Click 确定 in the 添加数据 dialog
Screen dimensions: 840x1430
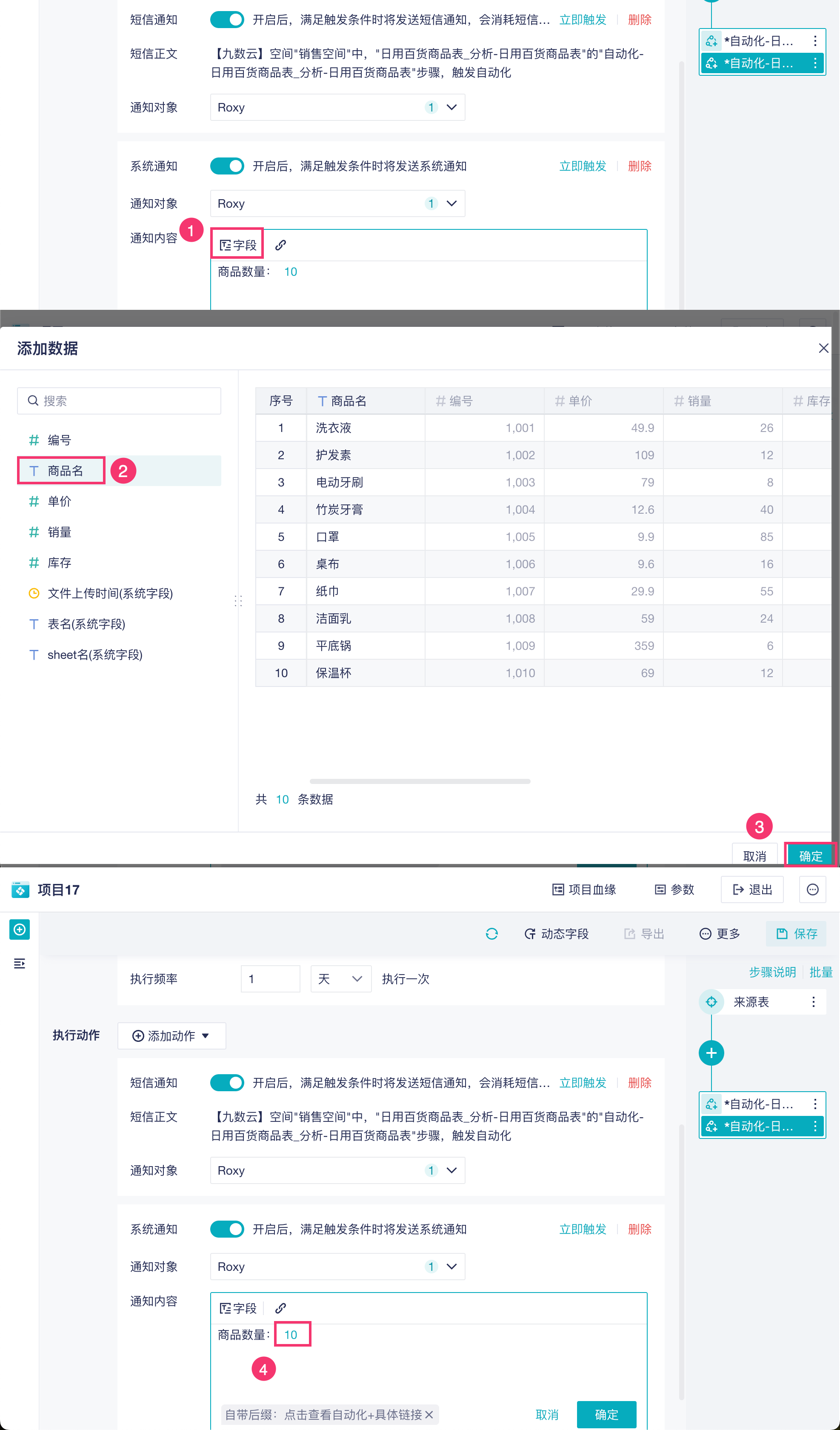coord(810,856)
